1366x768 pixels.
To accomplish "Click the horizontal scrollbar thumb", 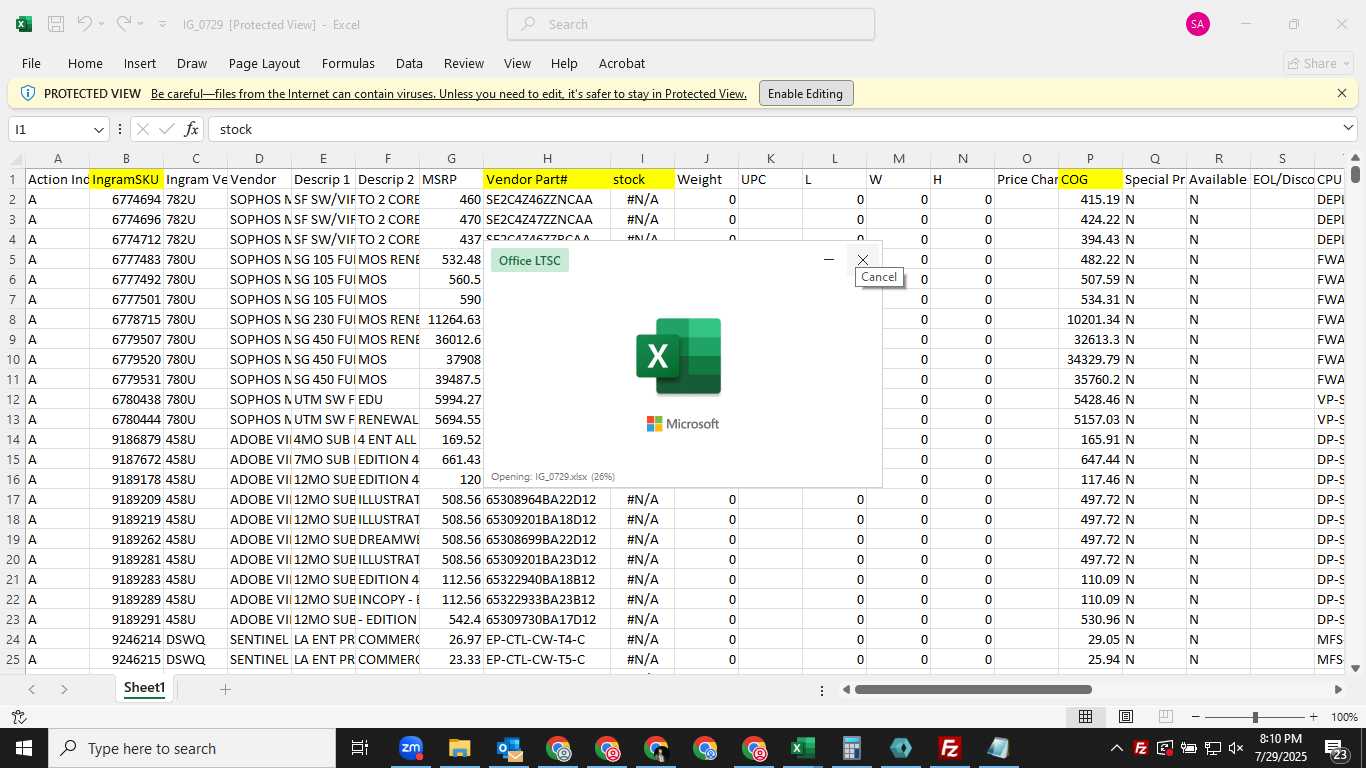I will pos(973,689).
